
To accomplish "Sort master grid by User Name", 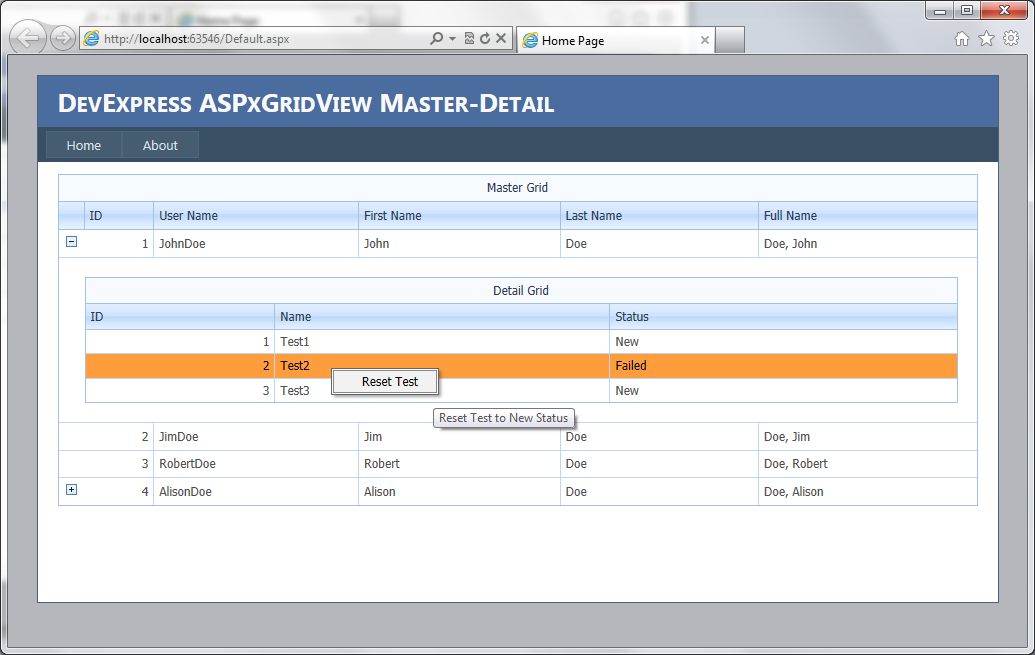I will point(256,216).
